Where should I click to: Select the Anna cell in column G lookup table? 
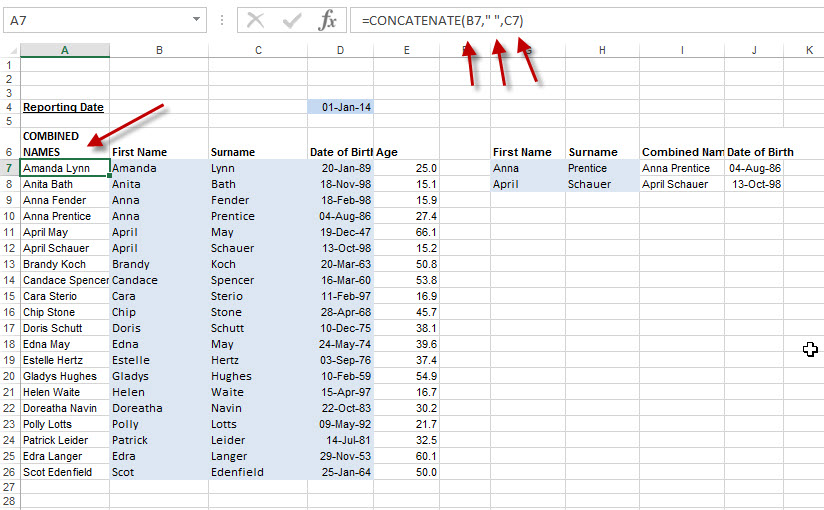pos(528,168)
